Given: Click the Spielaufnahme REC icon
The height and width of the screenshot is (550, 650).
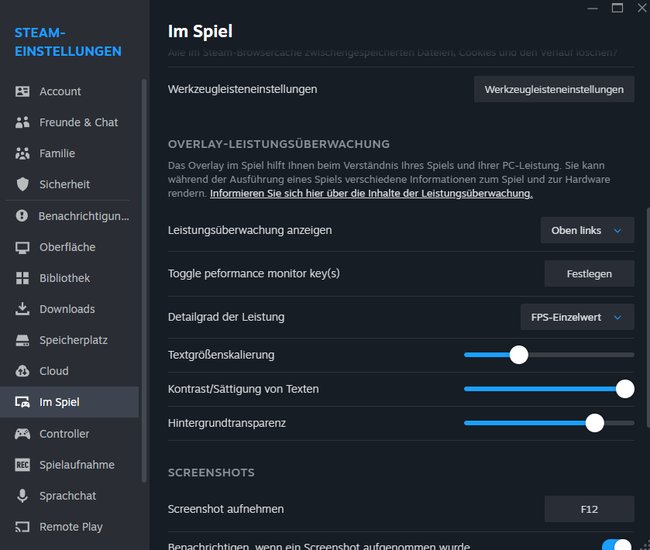Looking at the screenshot, I should click(22, 465).
